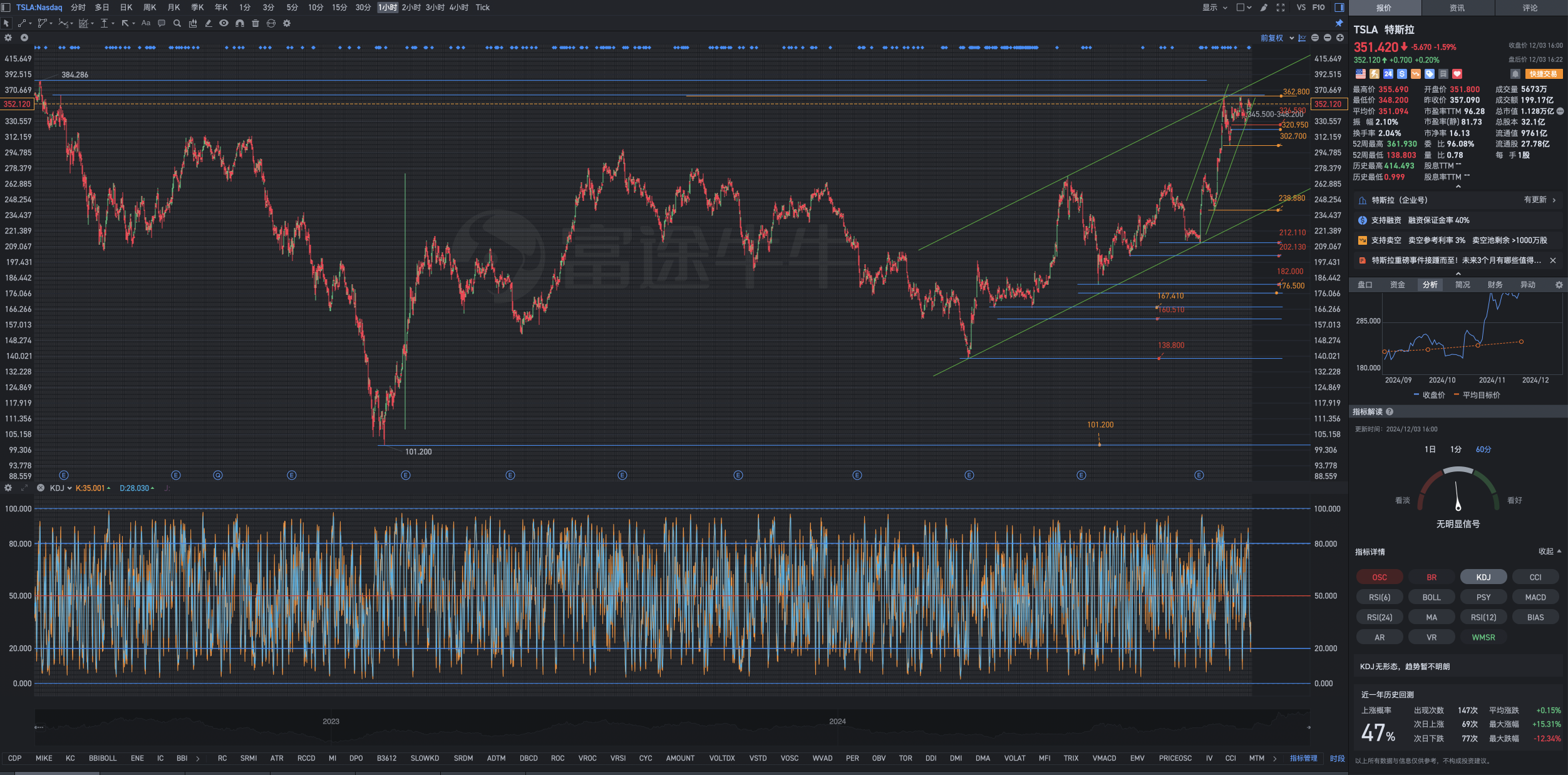Dismiss the 特斯拉重磅事件 news banner
Screen dimensions: 1568x775
tap(1553, 260)
